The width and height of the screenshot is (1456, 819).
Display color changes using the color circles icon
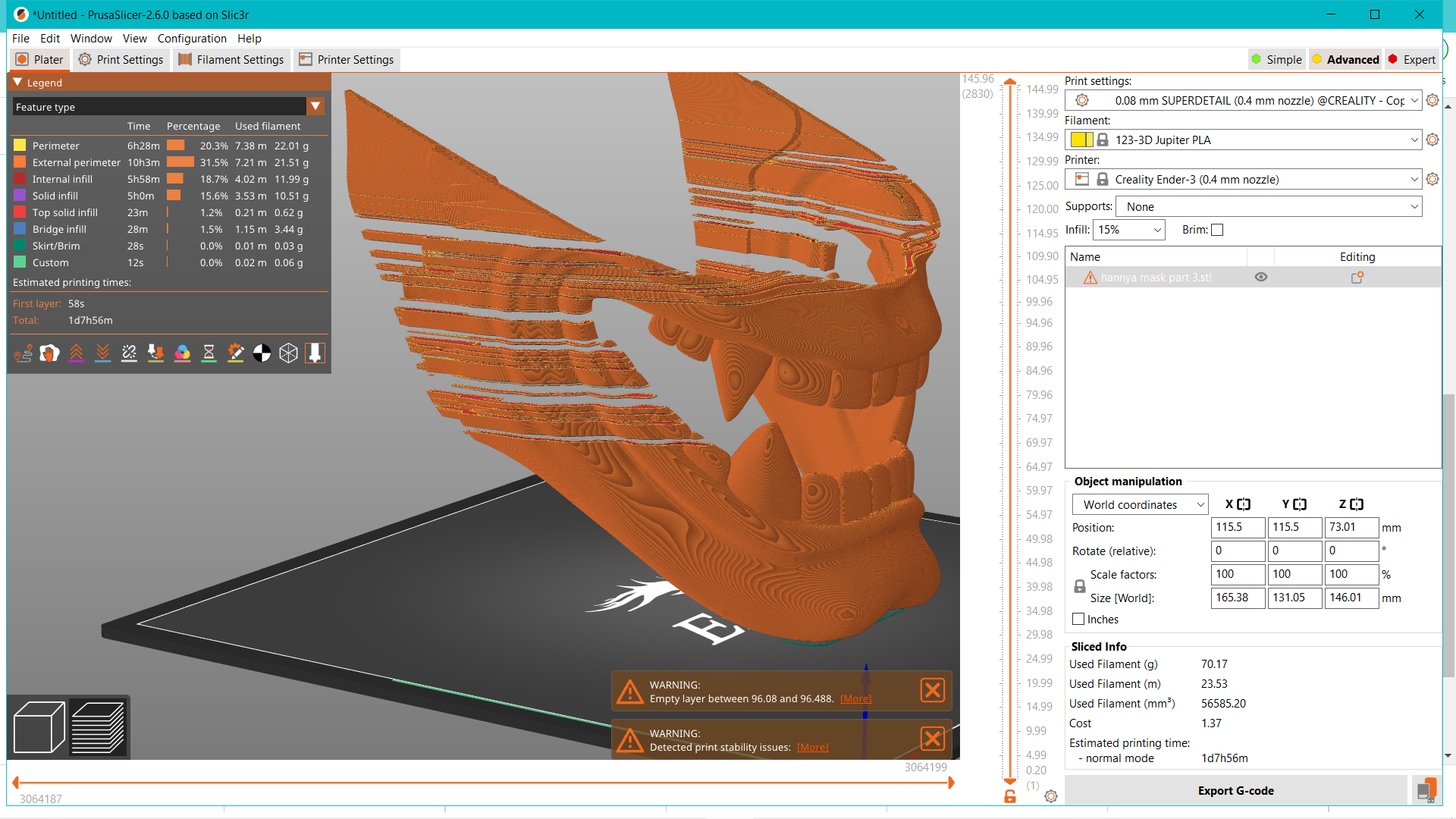click(x=182, y=353)
